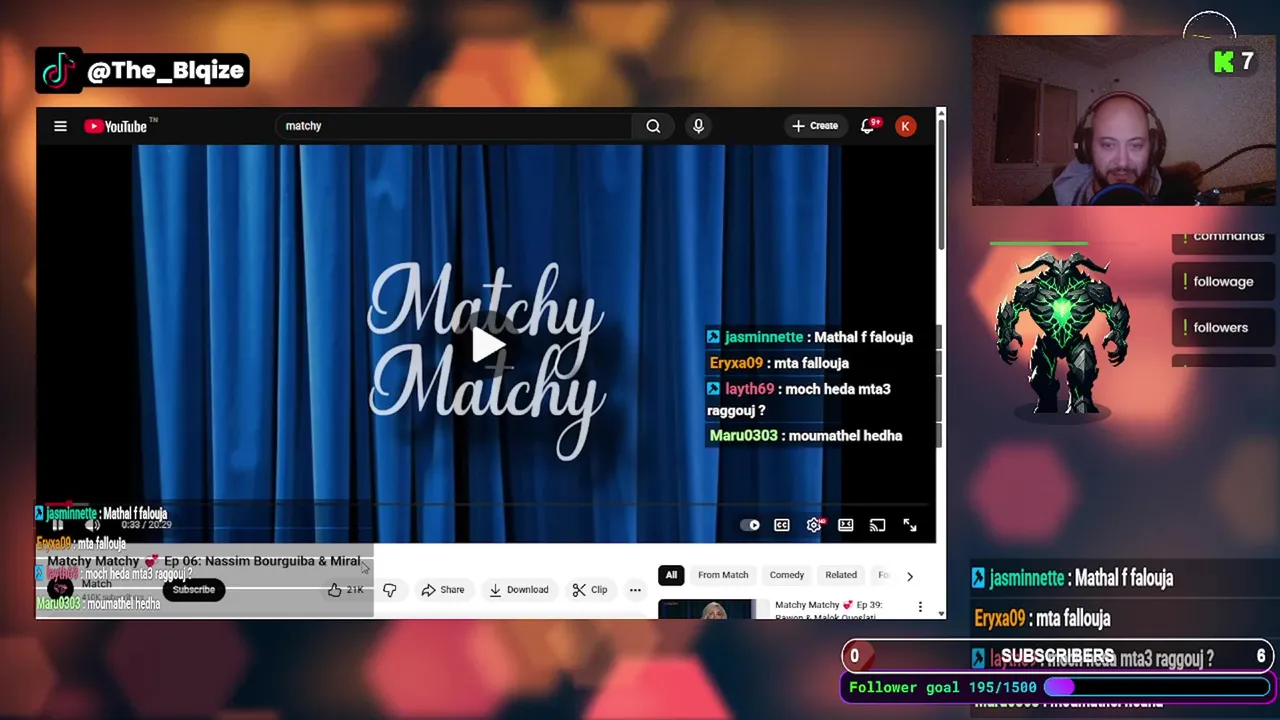This screenshot has width=1280, height=720.
Task: Focus the search box containing matchy
Action: 454,126
